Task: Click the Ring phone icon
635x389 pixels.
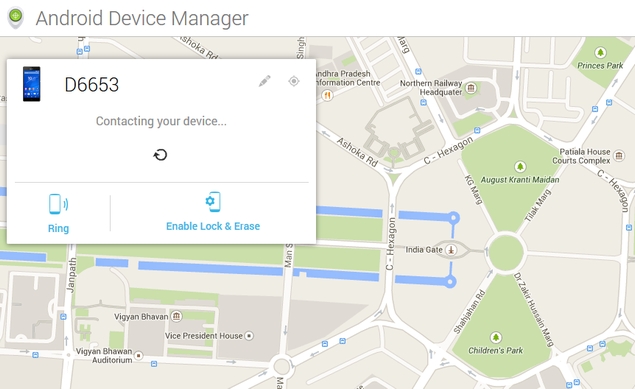Action: click(x=58, y=204)
